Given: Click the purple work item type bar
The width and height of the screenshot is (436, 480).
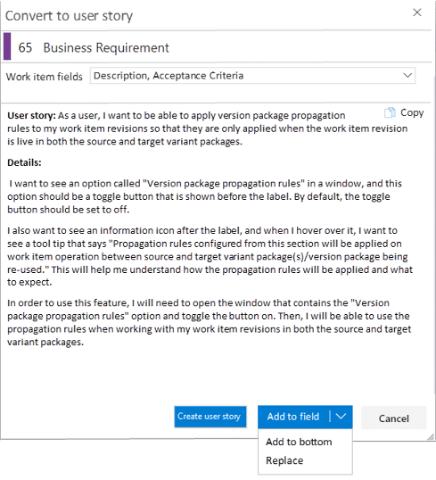Looking at the screenshot, I should pos(7,46).
